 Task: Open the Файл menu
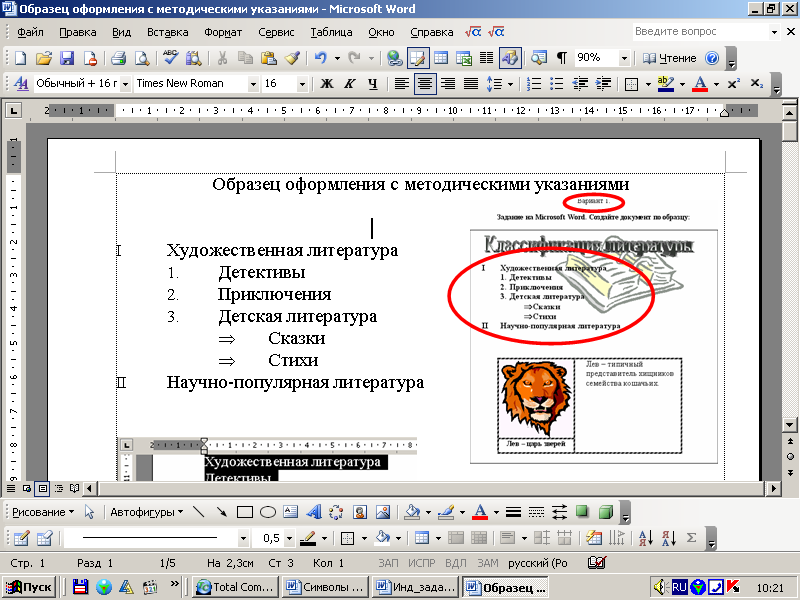click(x=31, y=32)
